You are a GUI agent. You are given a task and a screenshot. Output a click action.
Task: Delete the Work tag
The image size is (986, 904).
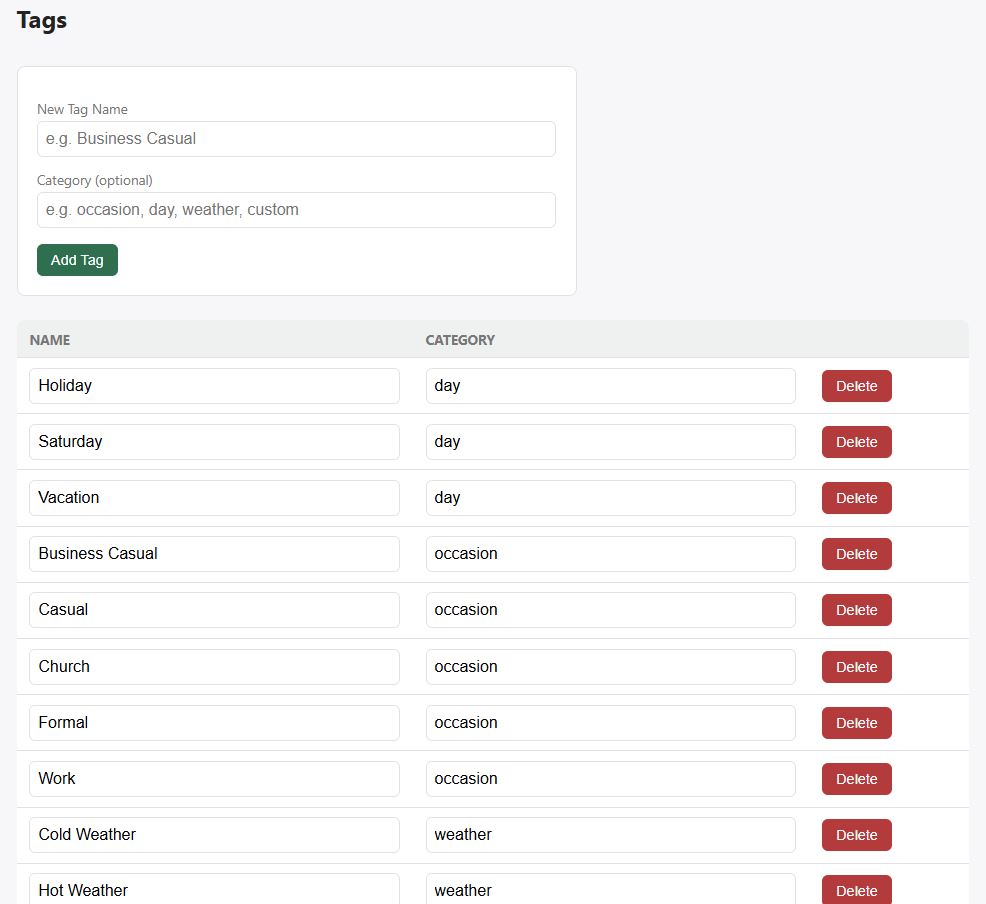point(856,779)
